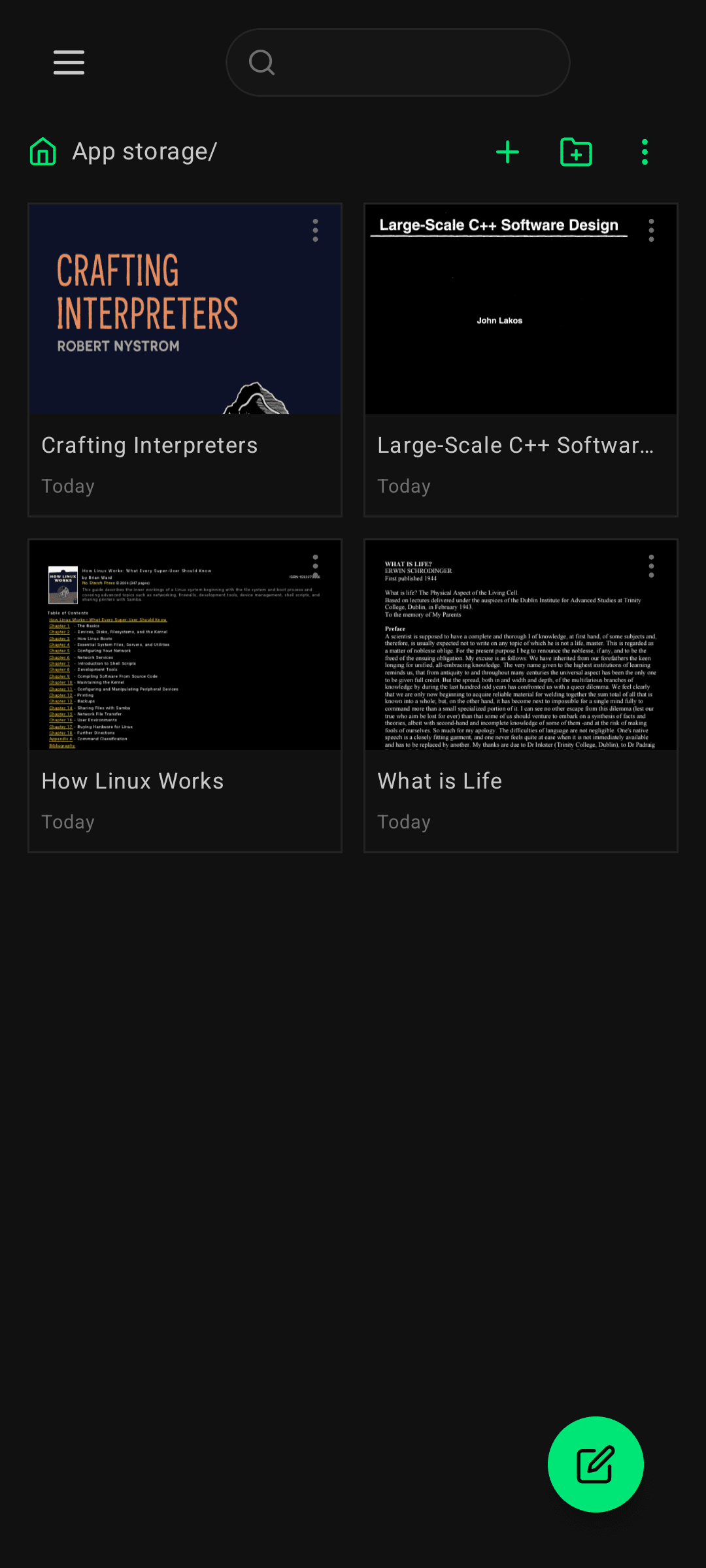Image resolution: width=706 pixels, height=1568 pixels.
Task: Open Crafting Interpreters cover thumbnail
Action: click(185, 310)
